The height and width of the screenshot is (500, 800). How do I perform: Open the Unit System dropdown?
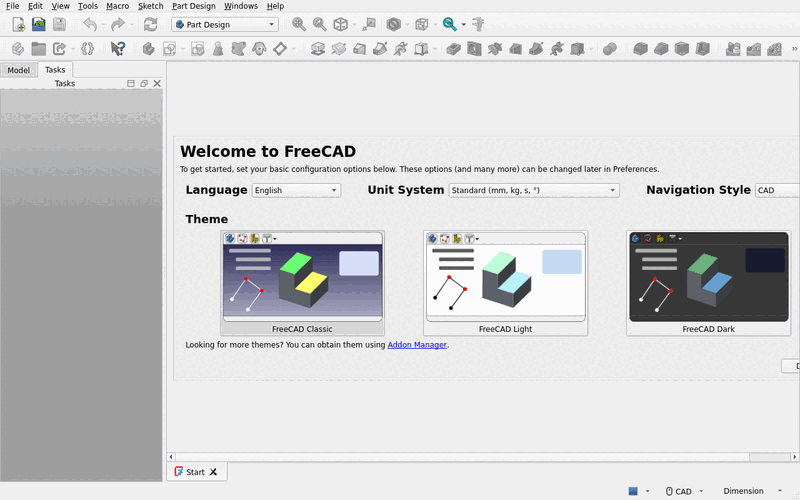point(534,190)
